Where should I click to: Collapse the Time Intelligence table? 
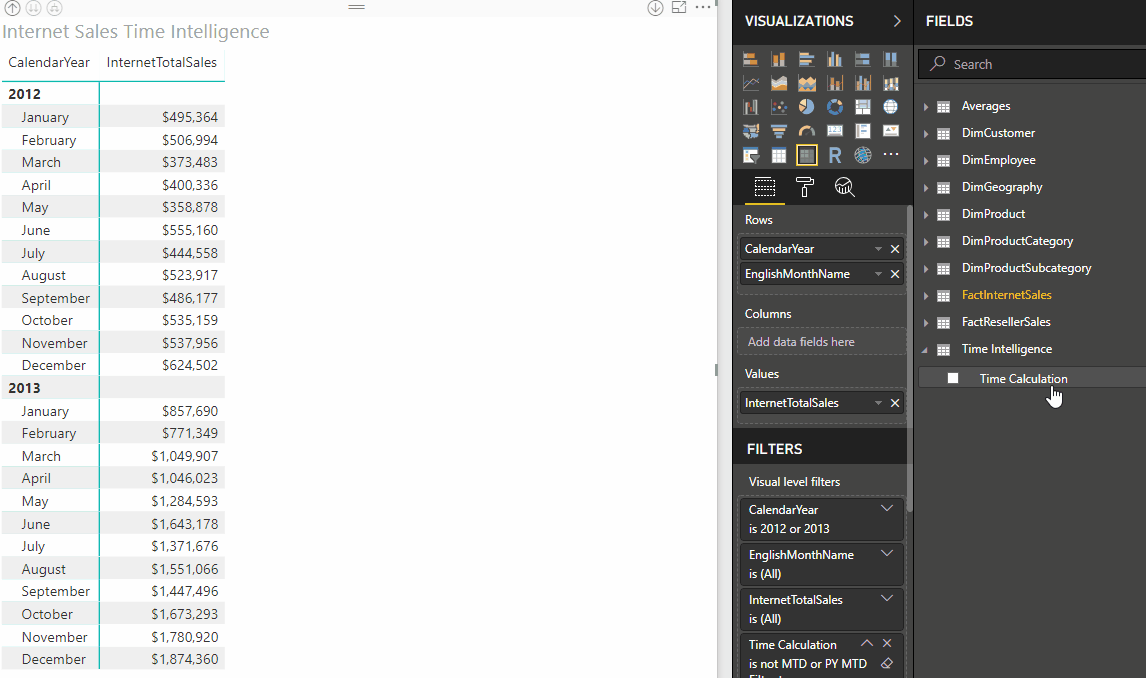coord(925,350)
